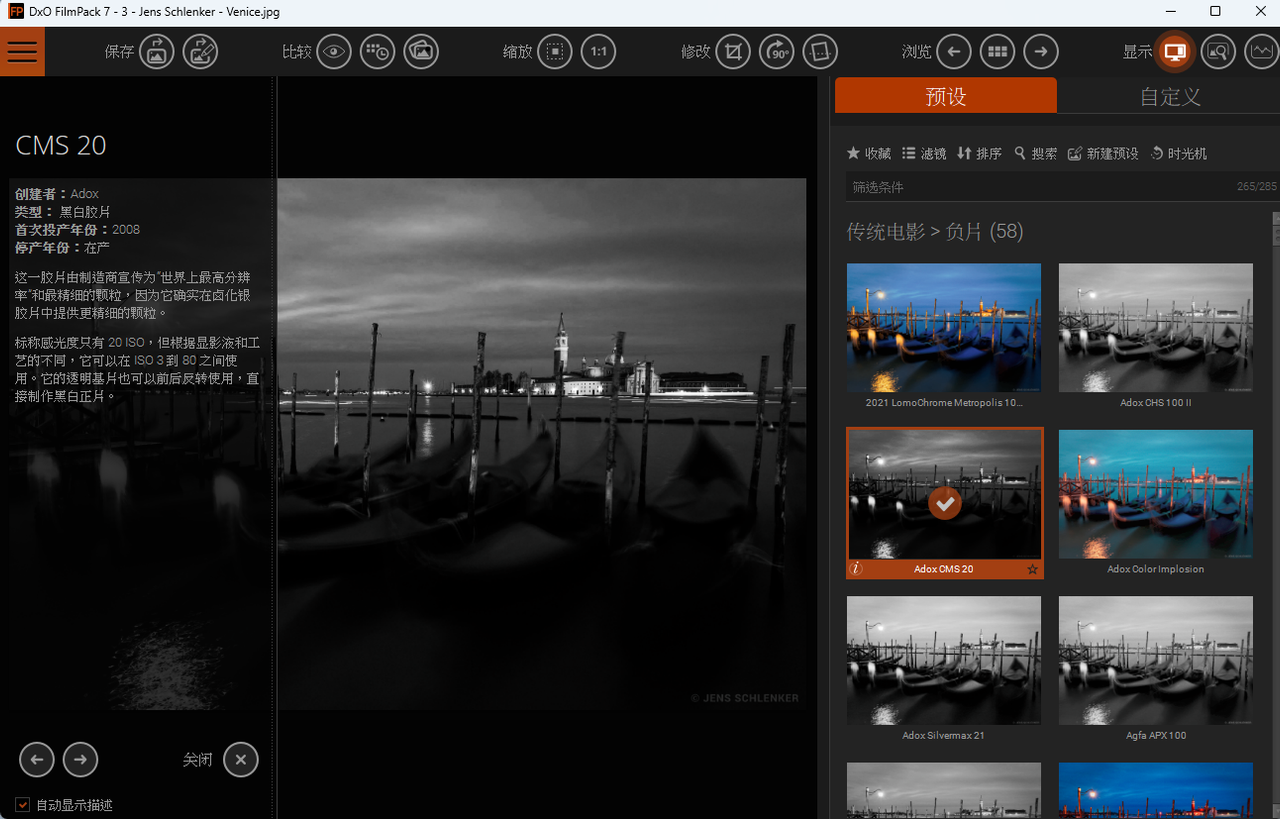
Task: Close the CMS 20 description panel
Action: coord(240,760)
